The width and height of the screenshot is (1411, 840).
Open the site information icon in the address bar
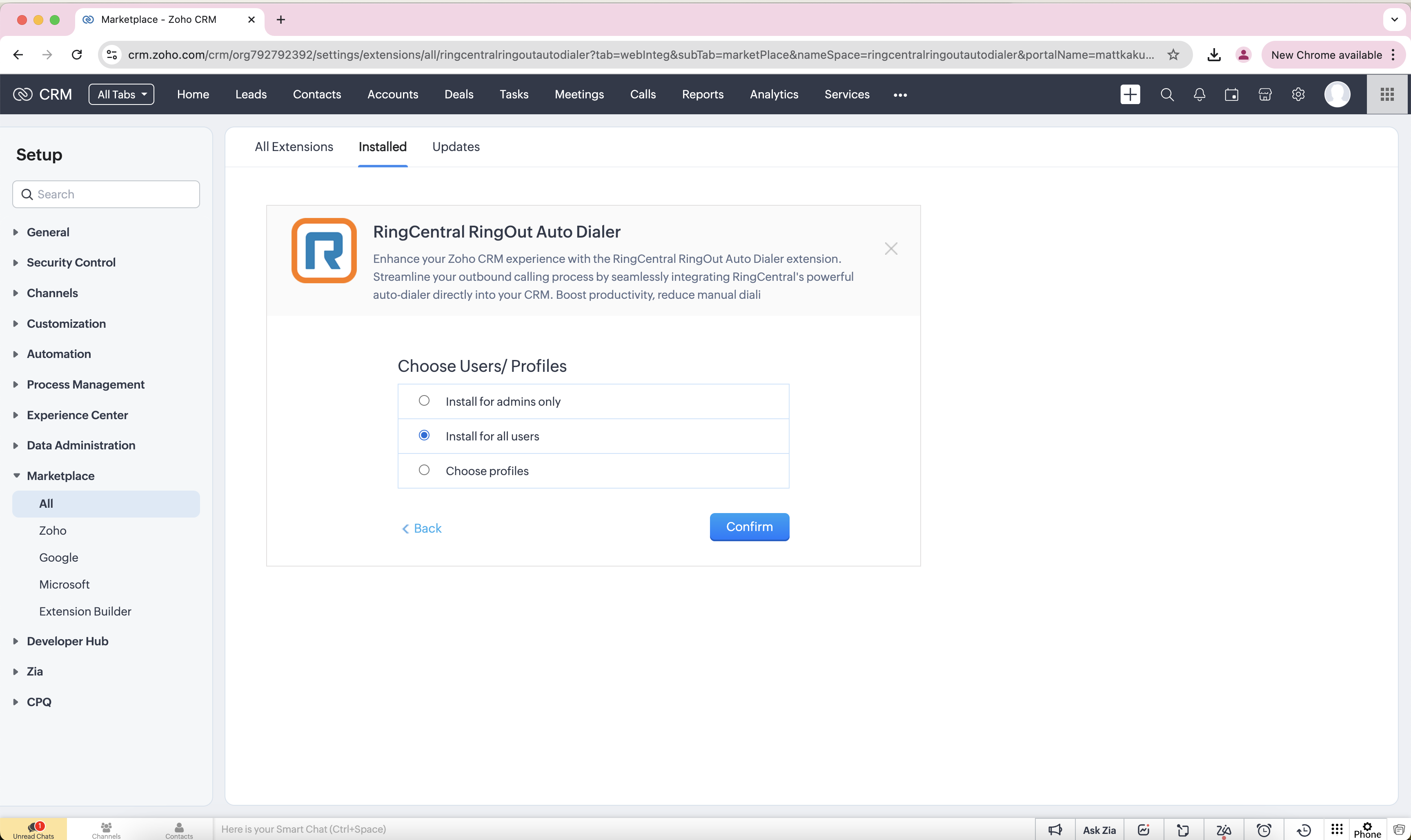click(x=112, y=55)
